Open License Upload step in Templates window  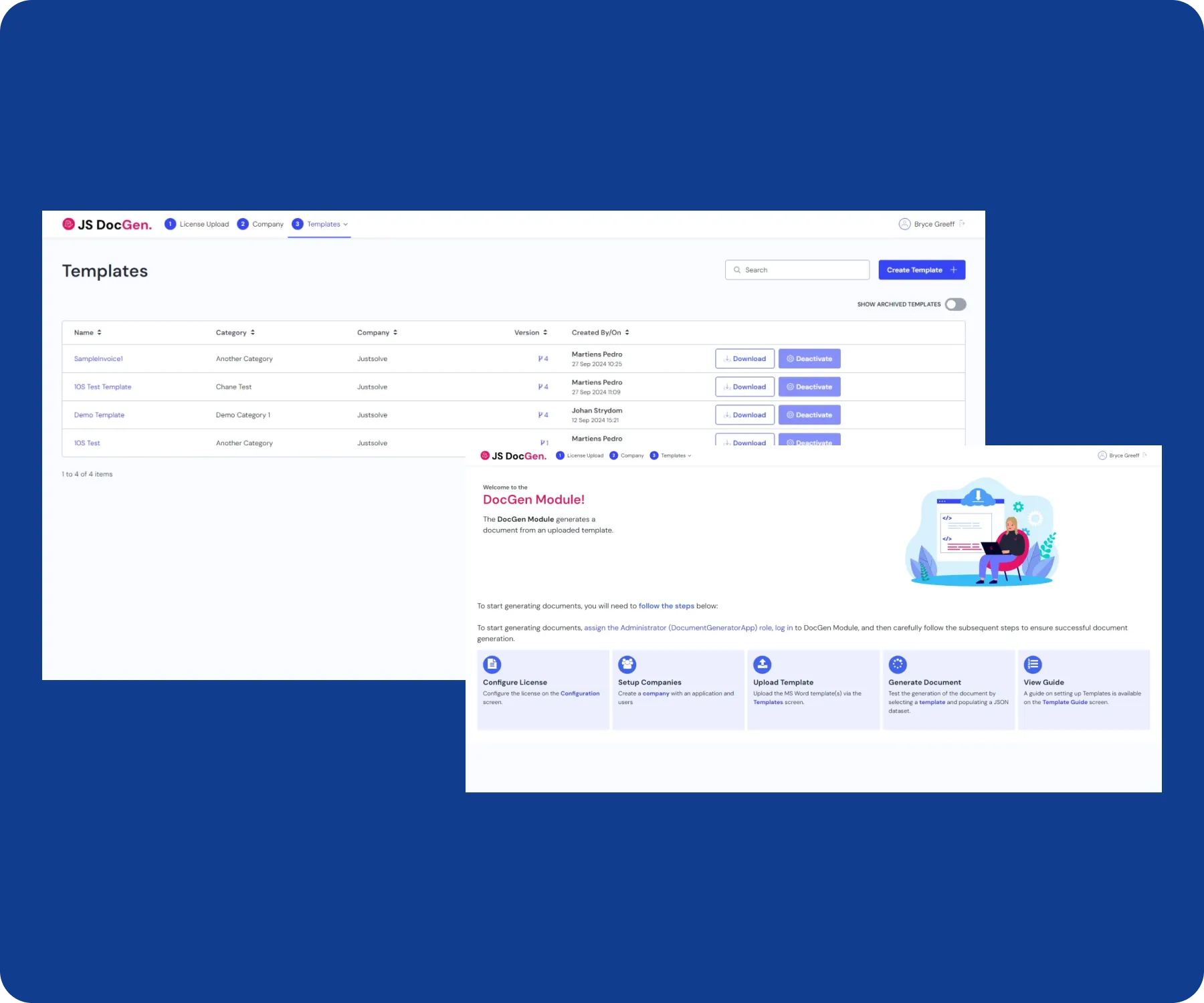pos(197,224)
